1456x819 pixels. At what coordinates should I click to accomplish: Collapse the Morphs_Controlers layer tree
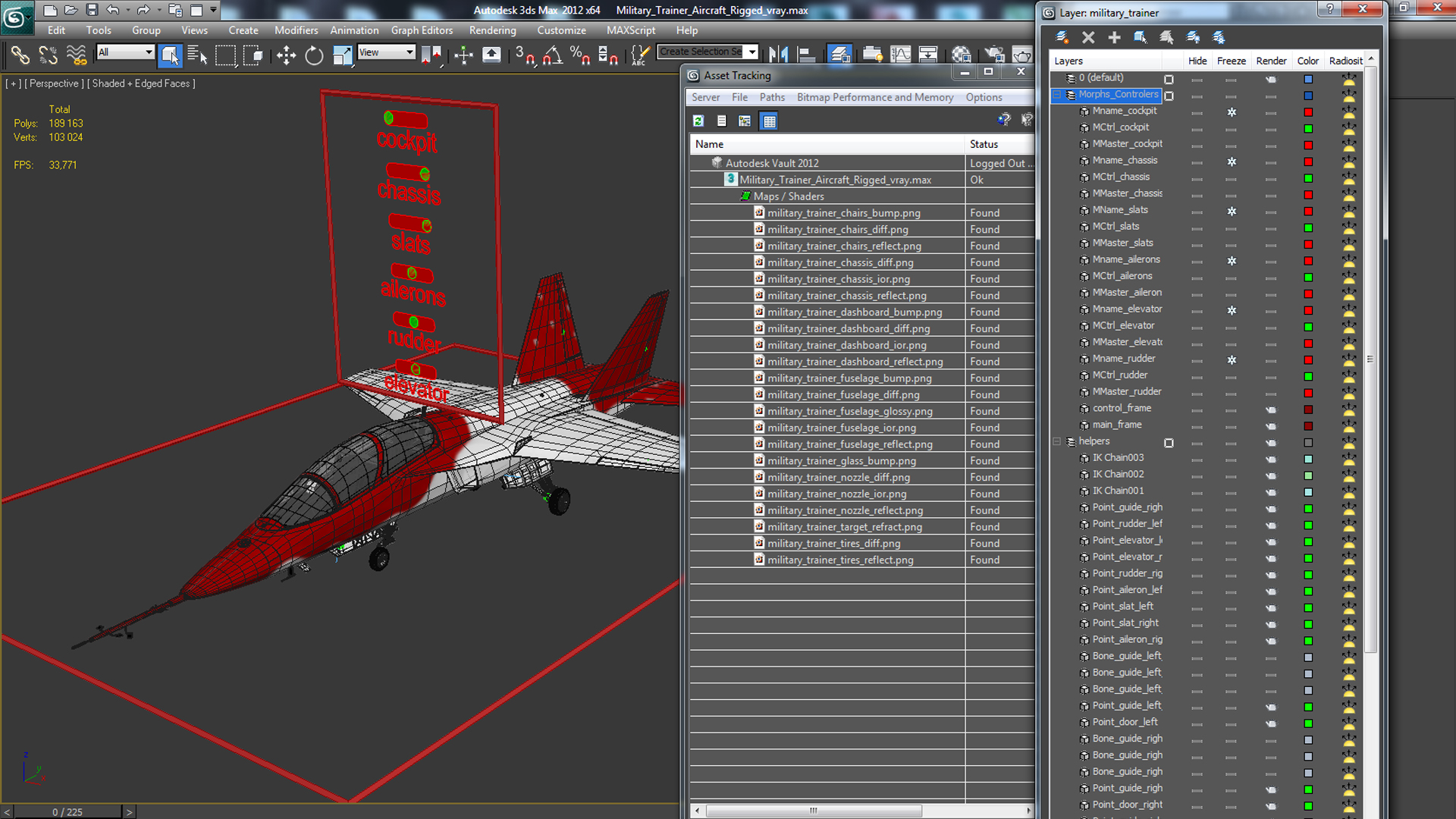pos(1056,95)
